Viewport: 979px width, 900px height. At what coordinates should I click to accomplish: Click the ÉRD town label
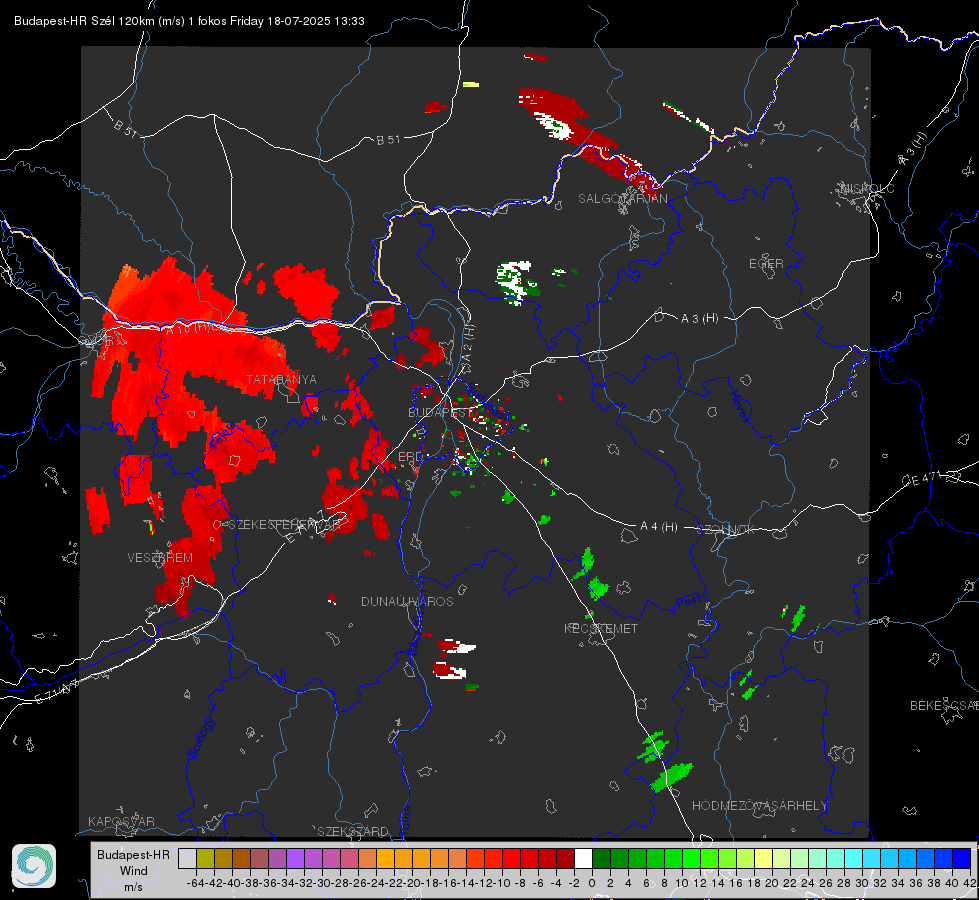pos(410,457)
